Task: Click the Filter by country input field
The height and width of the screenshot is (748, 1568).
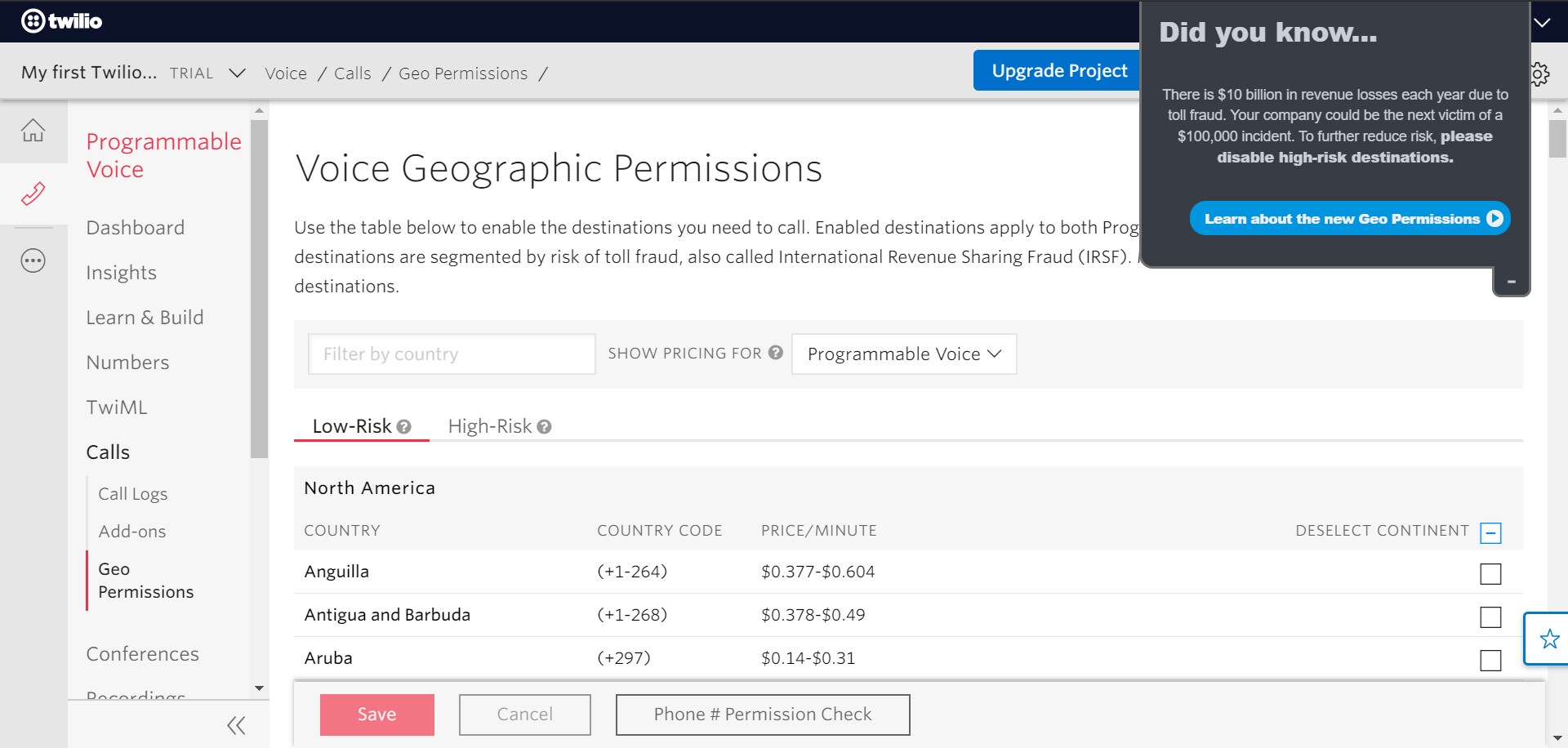Action: point(452,354)
